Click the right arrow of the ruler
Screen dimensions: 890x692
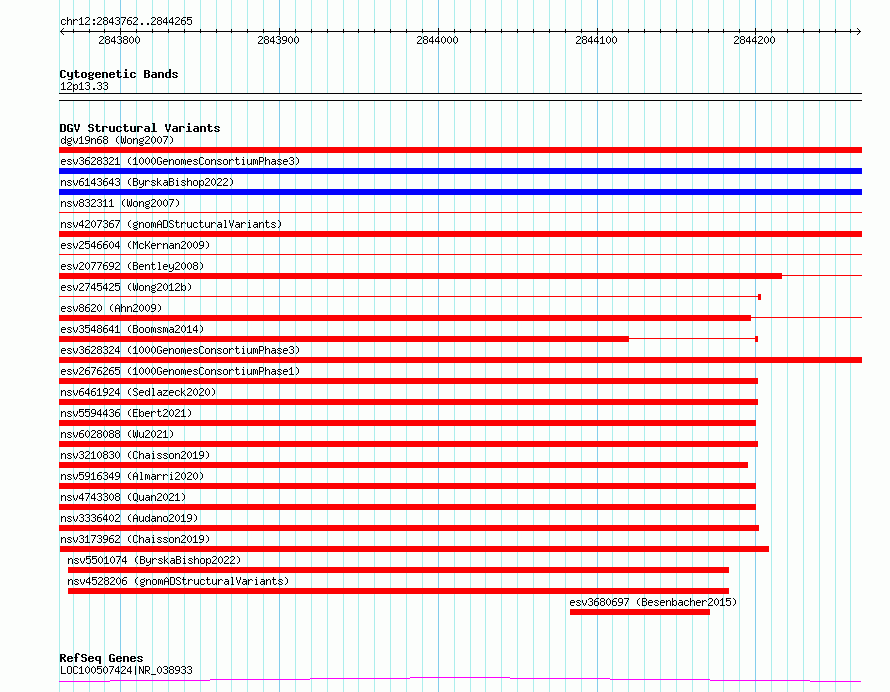(859, 31)
